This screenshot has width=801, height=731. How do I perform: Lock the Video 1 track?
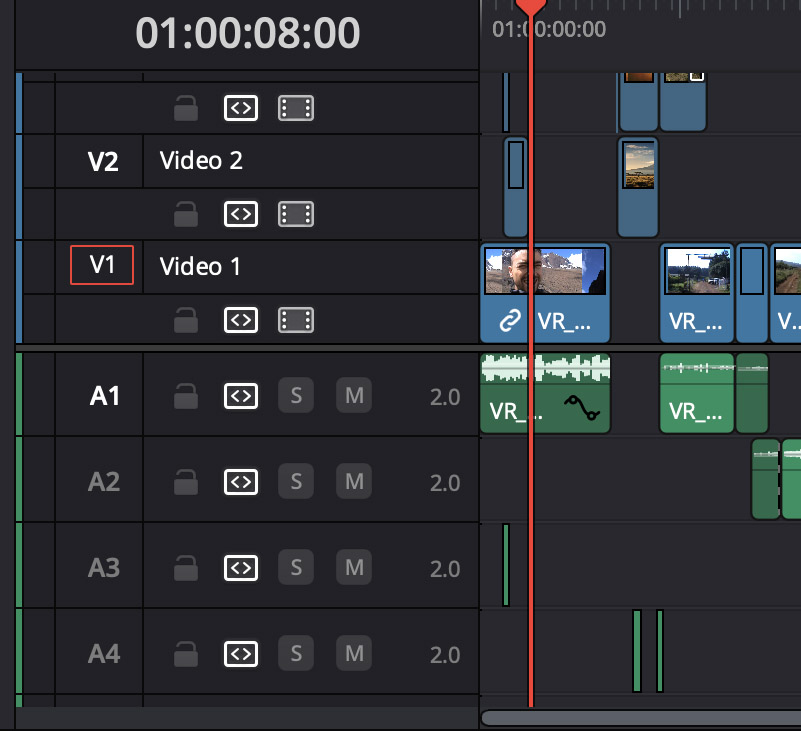(x=186, y=320)
